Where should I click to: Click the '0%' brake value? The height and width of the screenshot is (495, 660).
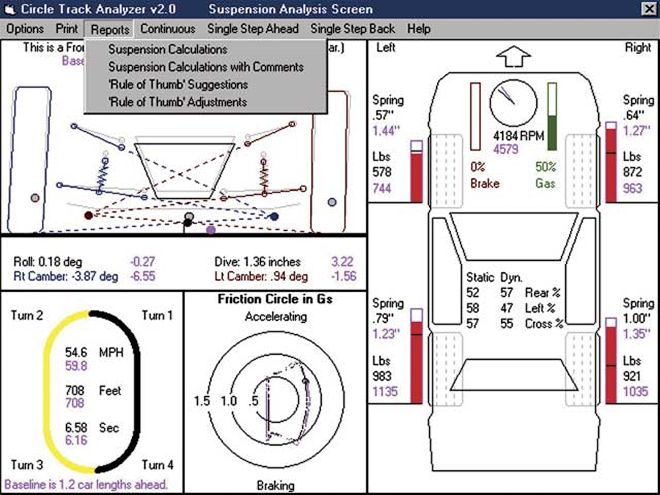click(x=478, y=167)
